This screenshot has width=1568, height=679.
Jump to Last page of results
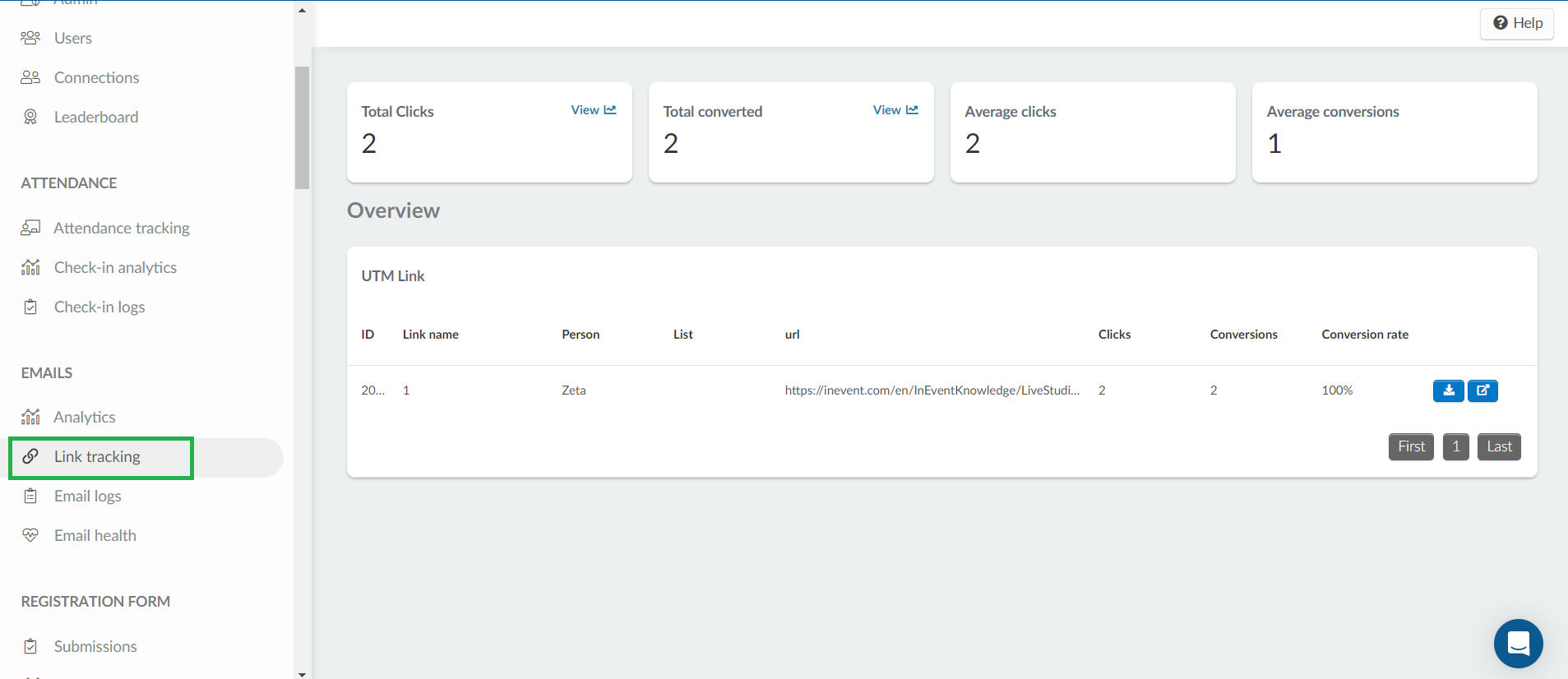1499,446
